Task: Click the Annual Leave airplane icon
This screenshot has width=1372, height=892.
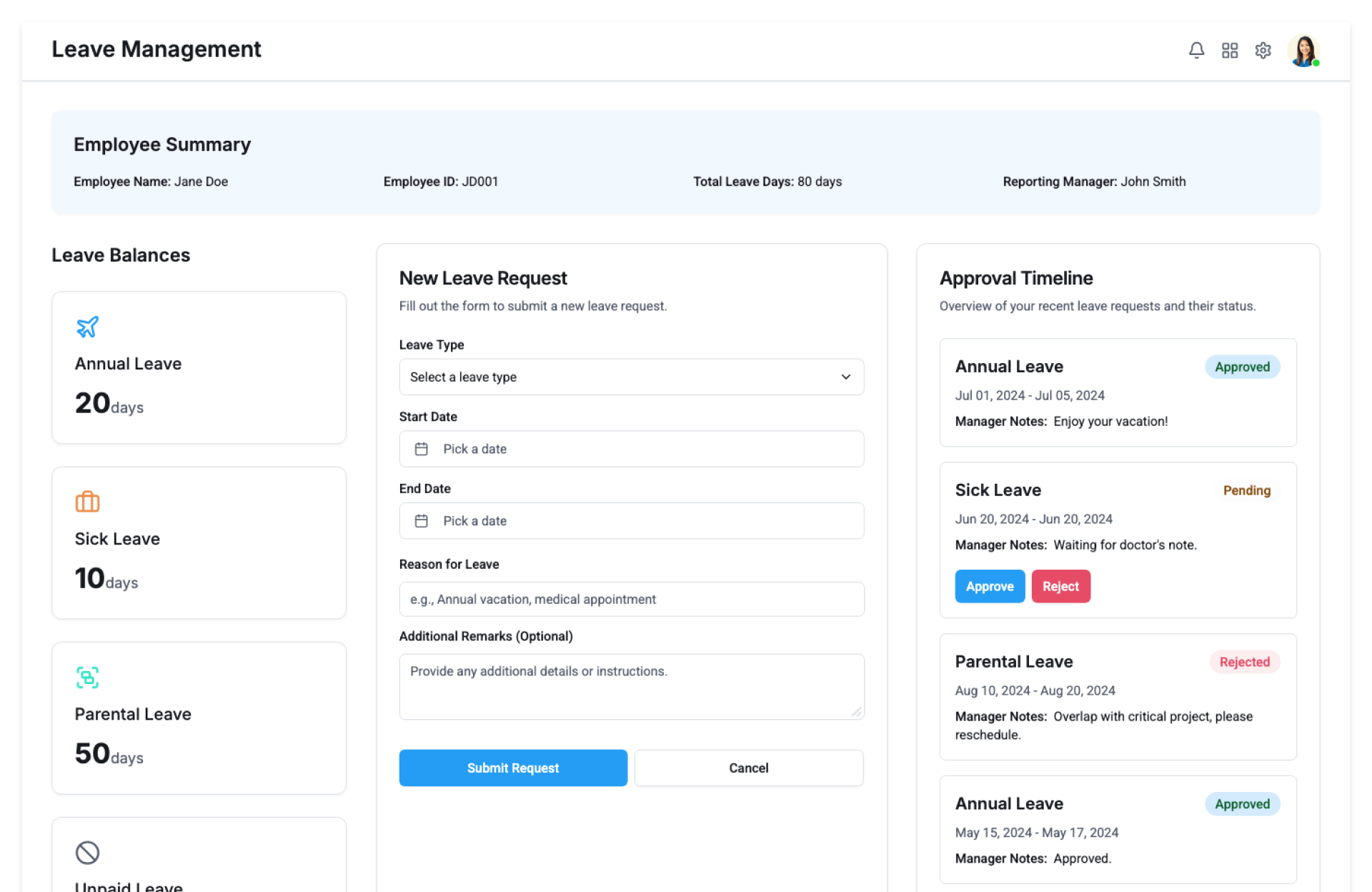Action: [x=87, y=327]
